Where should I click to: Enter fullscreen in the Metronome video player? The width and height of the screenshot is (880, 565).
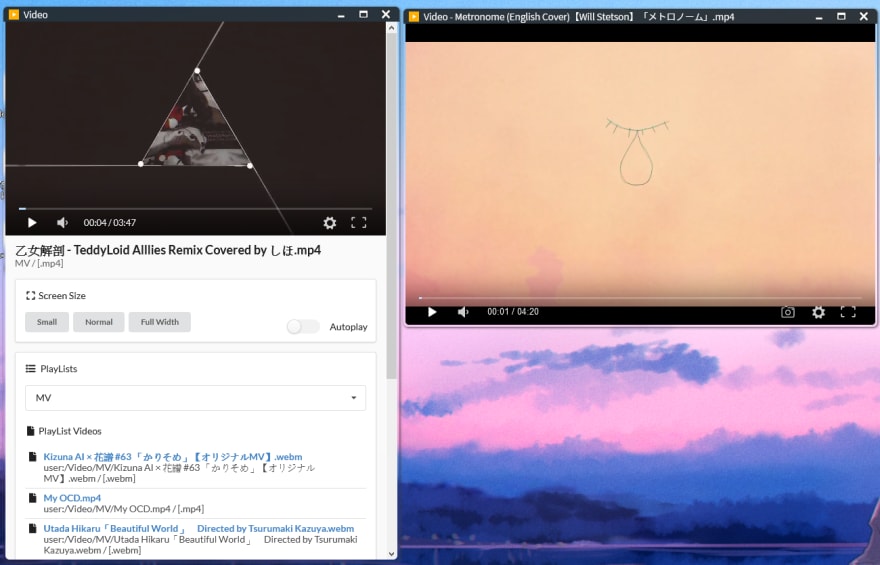click(x=848, y=312)
